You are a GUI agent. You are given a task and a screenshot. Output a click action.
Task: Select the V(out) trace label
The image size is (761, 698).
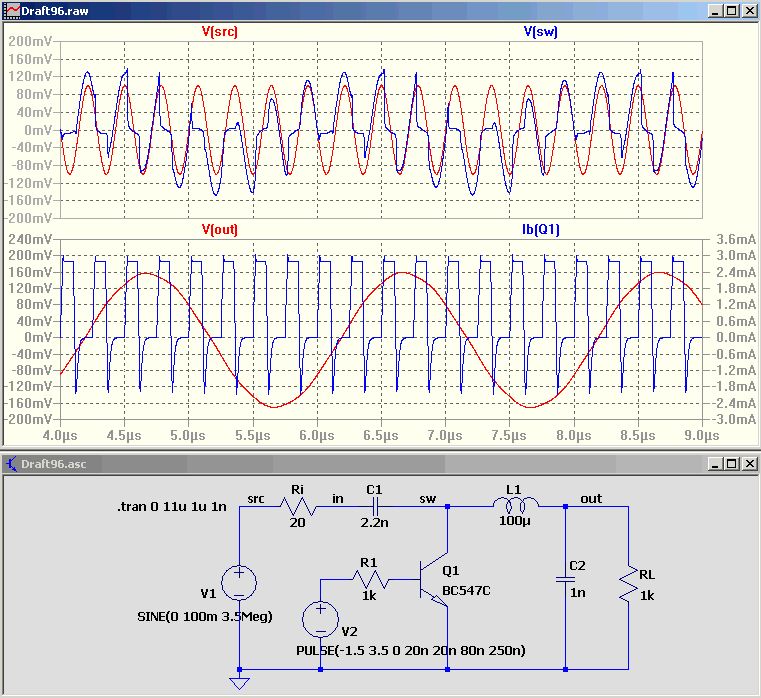tap(220, 229)
